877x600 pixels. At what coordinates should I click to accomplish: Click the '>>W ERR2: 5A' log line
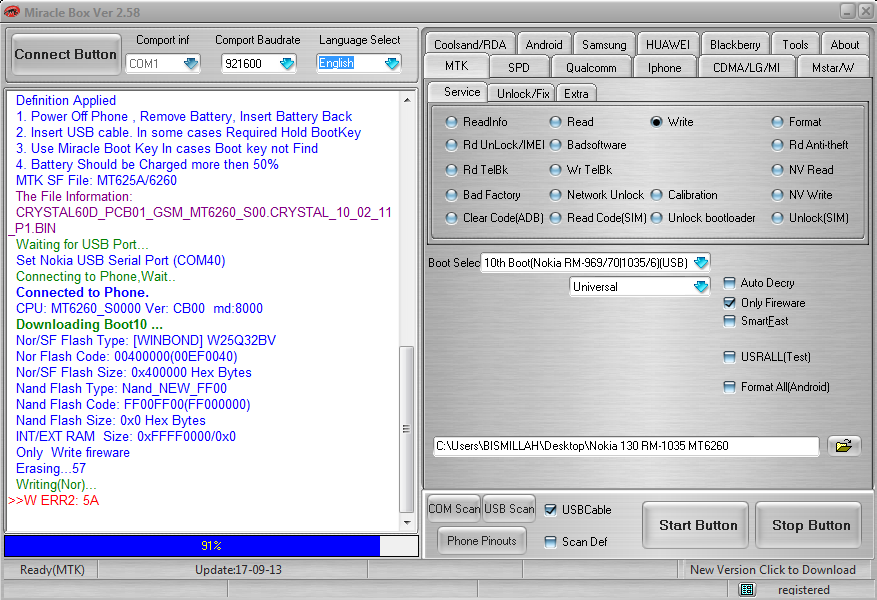[x=54, y=500]
